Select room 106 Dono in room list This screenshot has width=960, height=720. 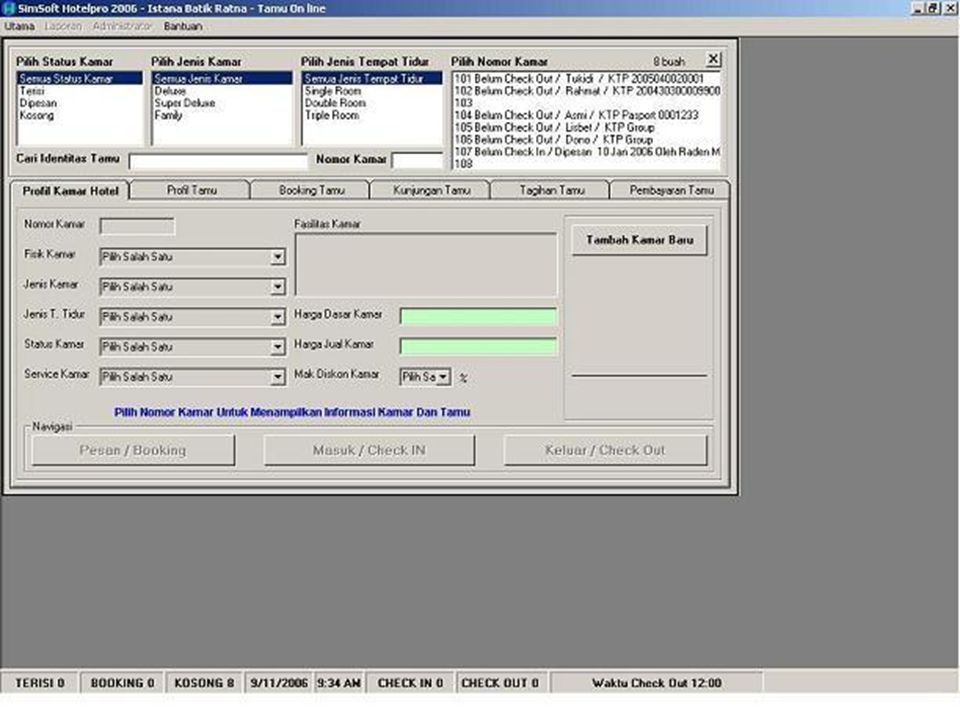coord(587,140)
